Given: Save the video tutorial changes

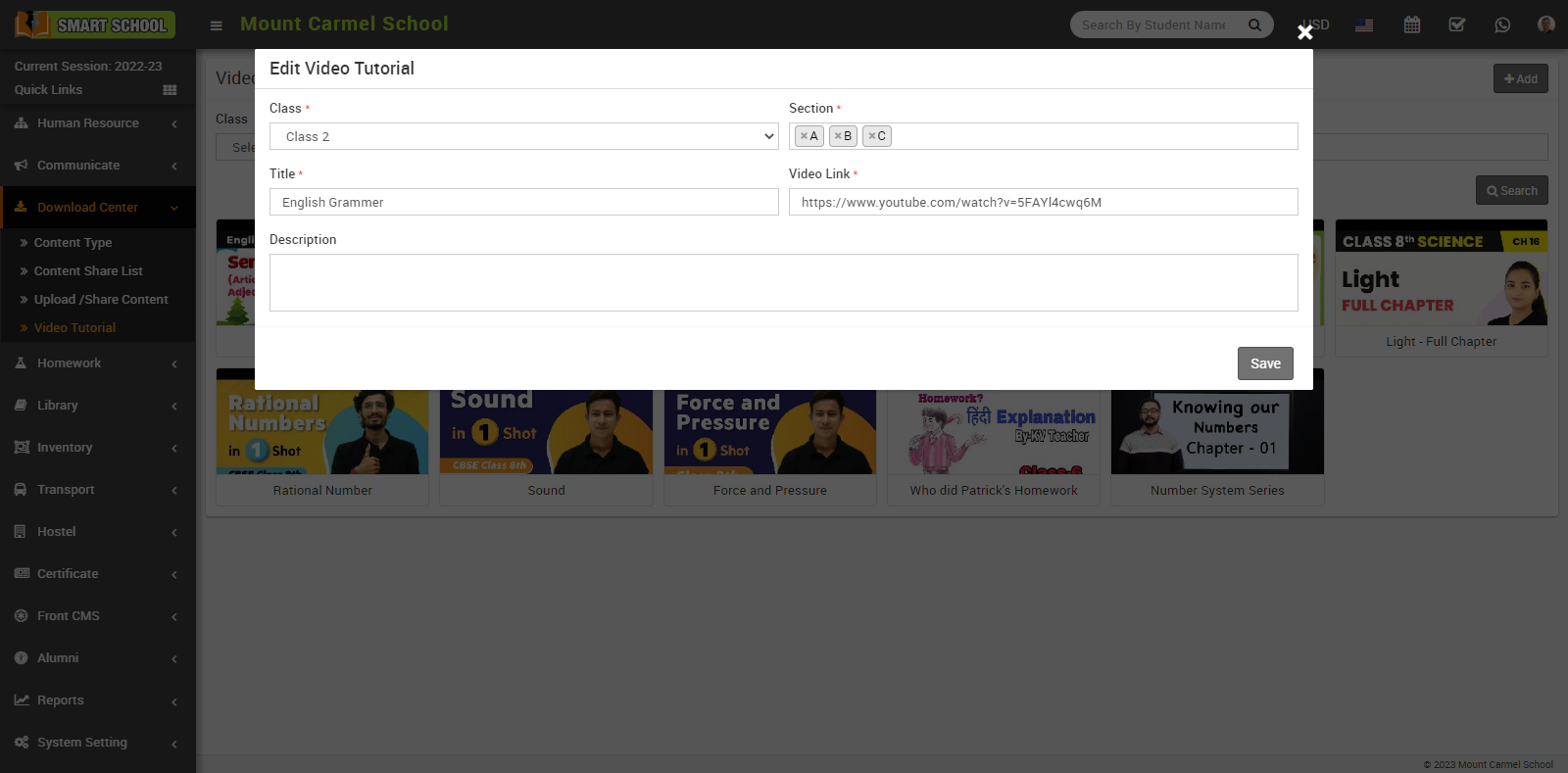Looking at the screenshot, I should [x=1264, y=363].
